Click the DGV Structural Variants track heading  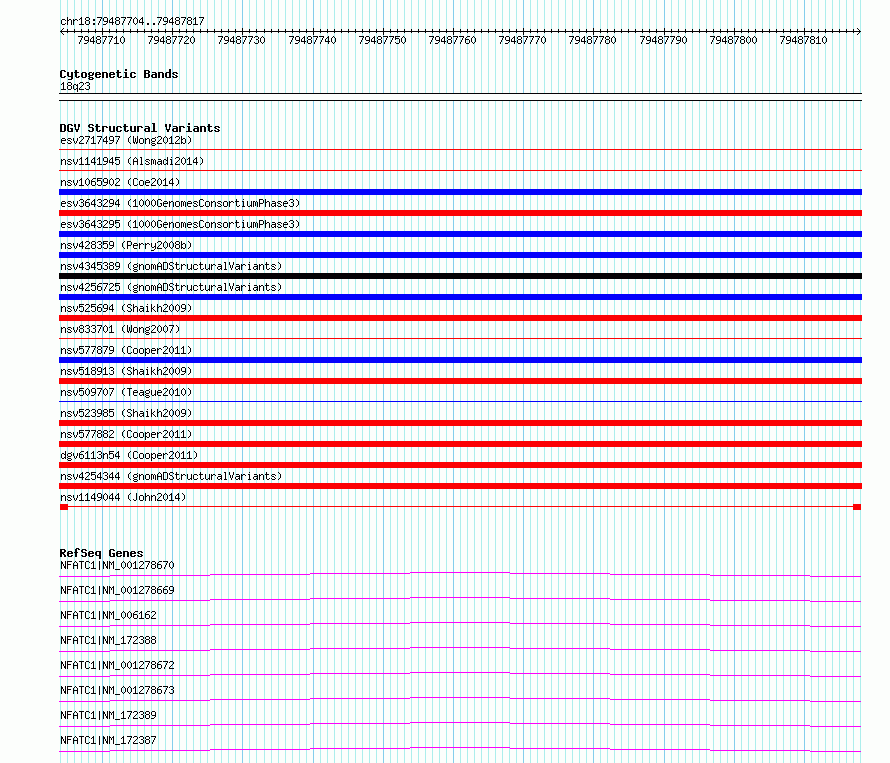tap(140, 128)
